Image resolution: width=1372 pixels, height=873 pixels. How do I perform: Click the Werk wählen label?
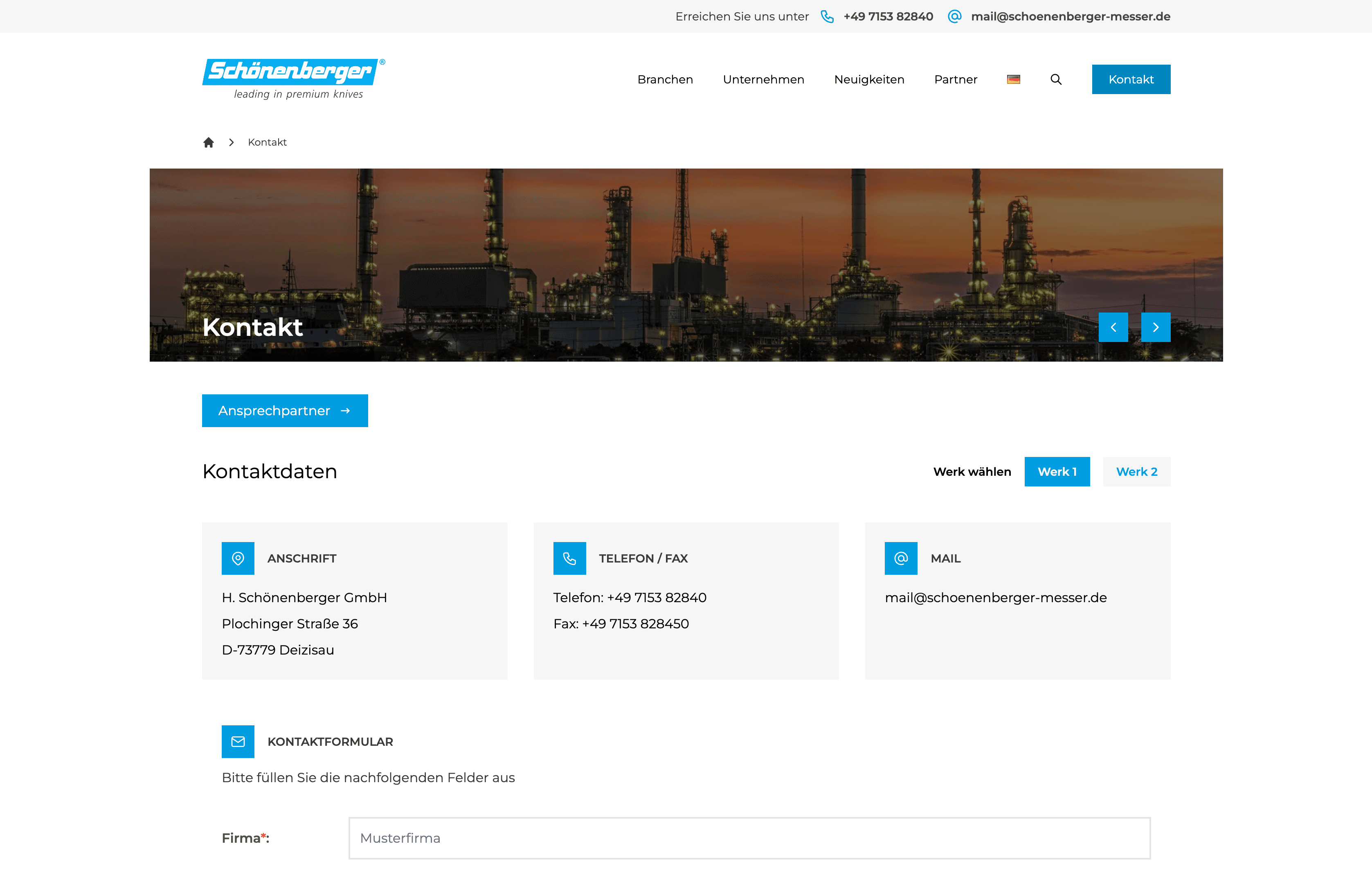click(972, 471)
